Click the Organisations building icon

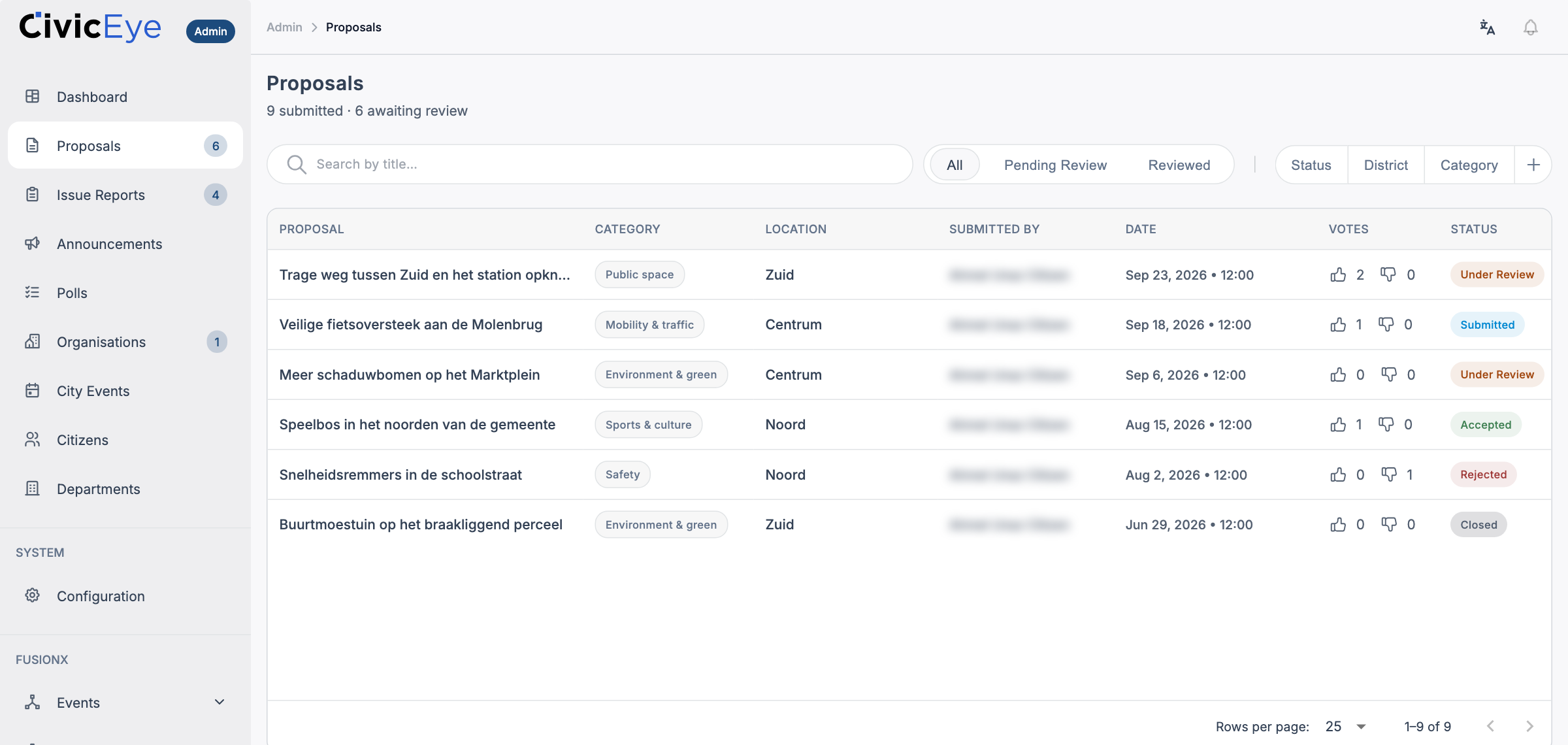pyautogui.click(x=33, y=342)
